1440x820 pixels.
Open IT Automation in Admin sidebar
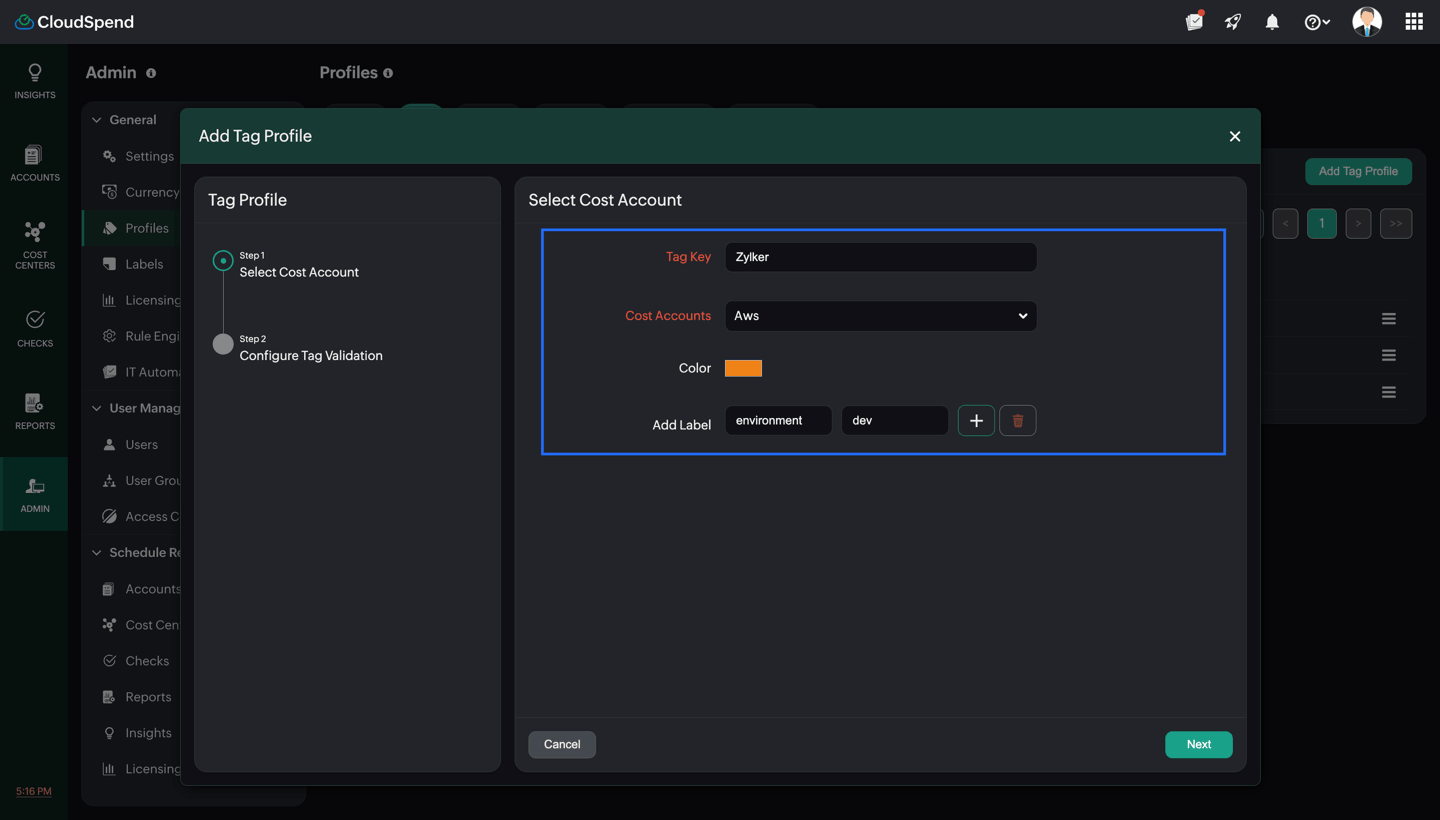[140, 372]
